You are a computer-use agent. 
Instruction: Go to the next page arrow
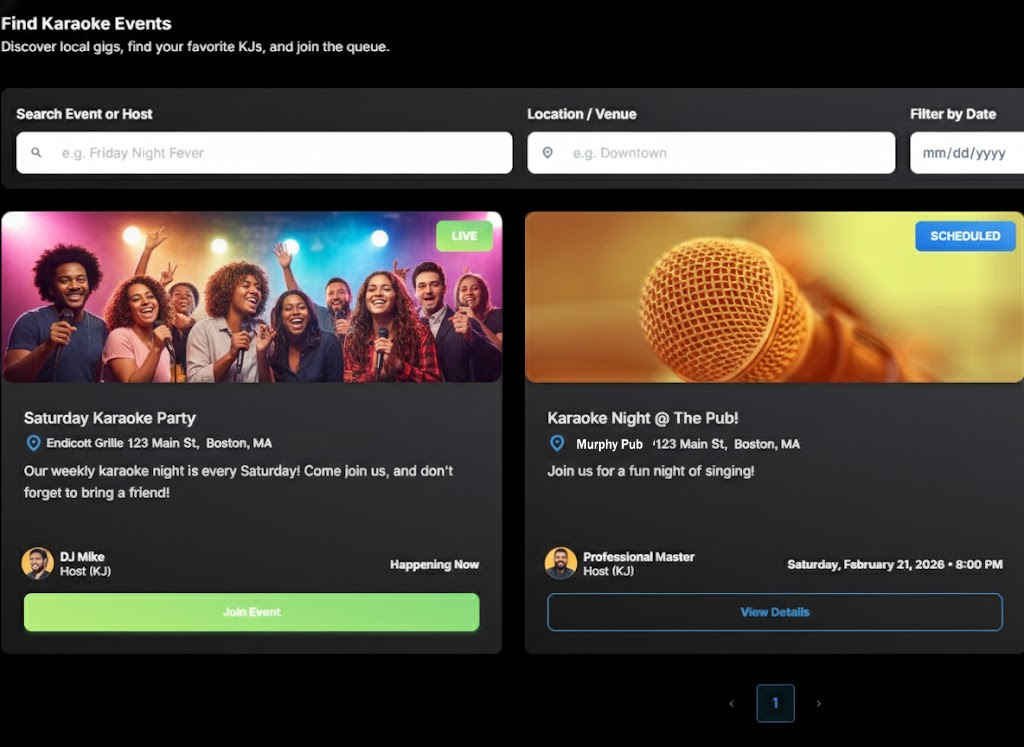coord(819,704)
